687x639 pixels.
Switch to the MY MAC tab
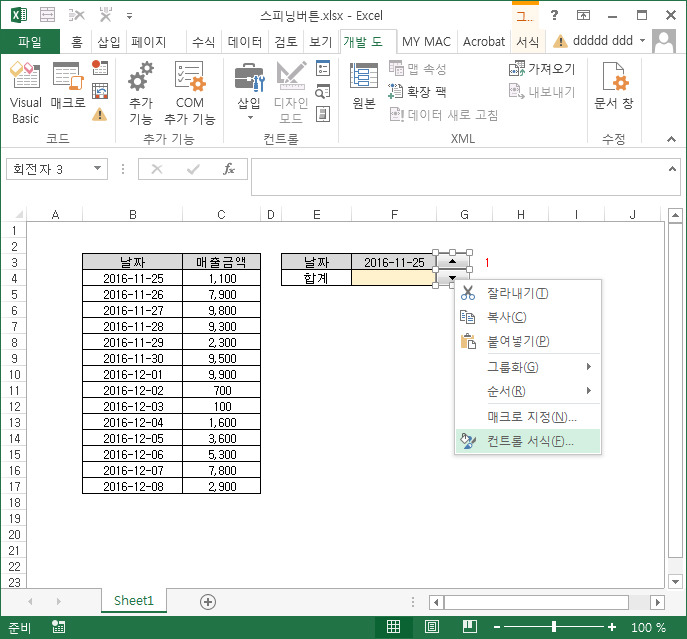pyautogui.click(x=426, y=42)
